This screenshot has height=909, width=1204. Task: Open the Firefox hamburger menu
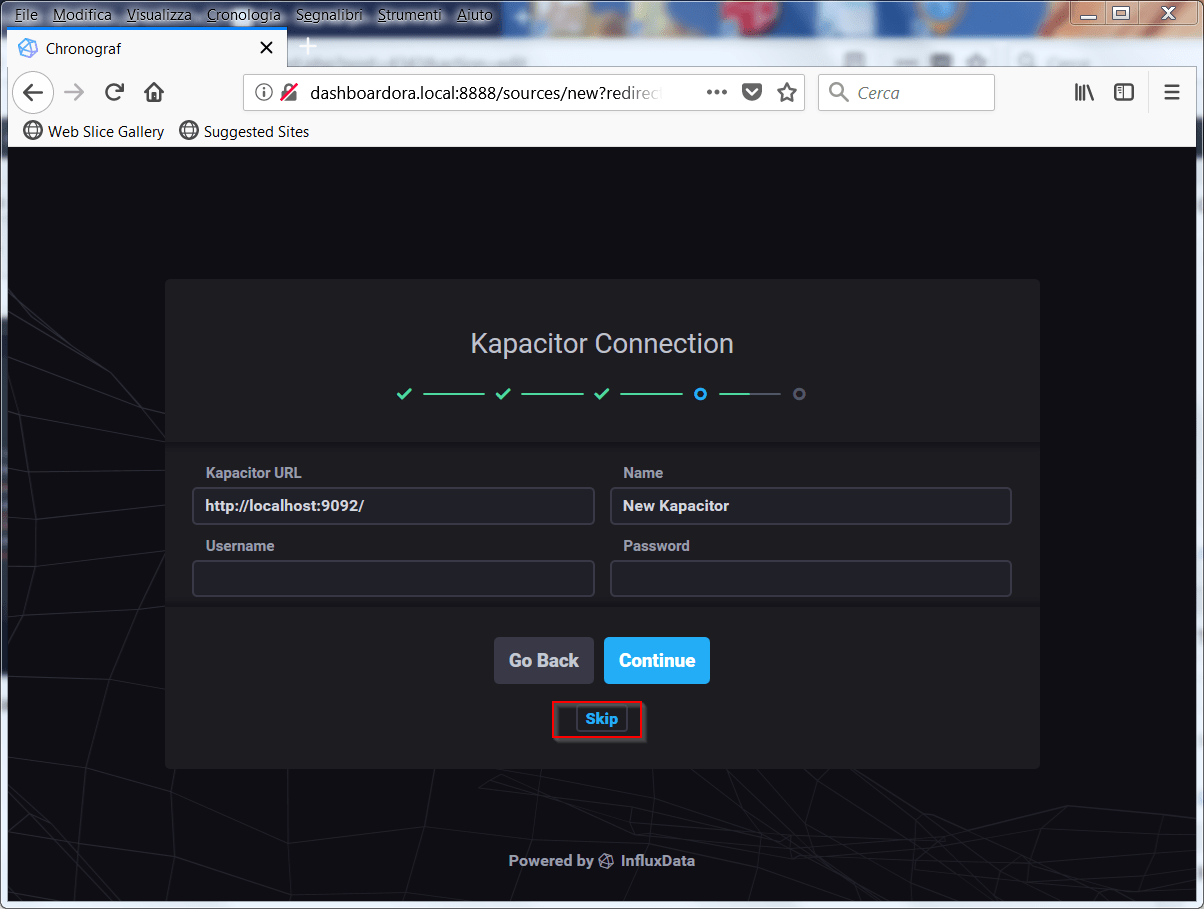point(1172,93)
